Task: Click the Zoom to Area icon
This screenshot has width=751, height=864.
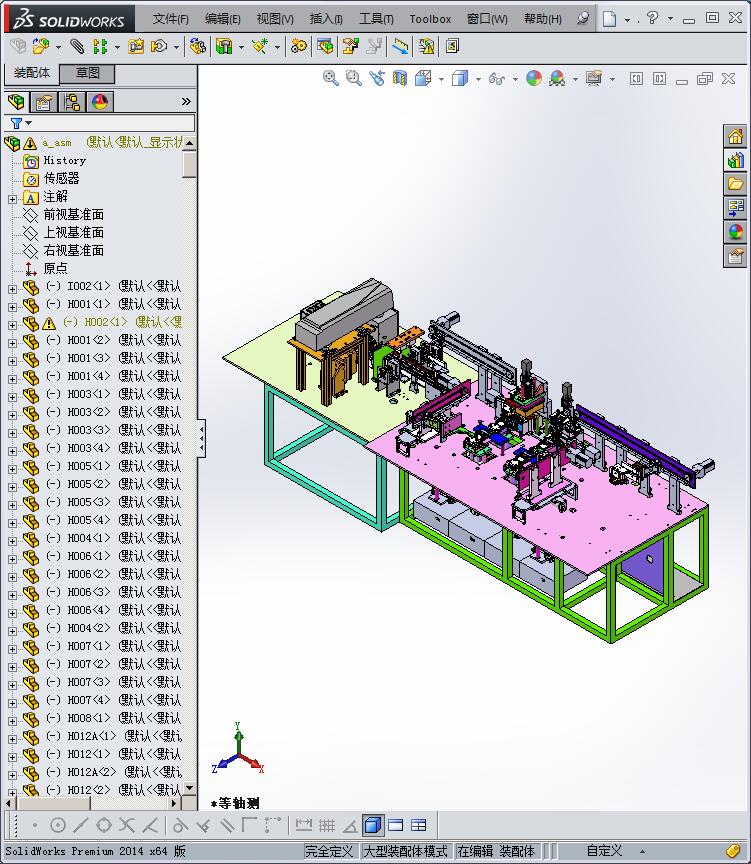Action: pos(354,78)
